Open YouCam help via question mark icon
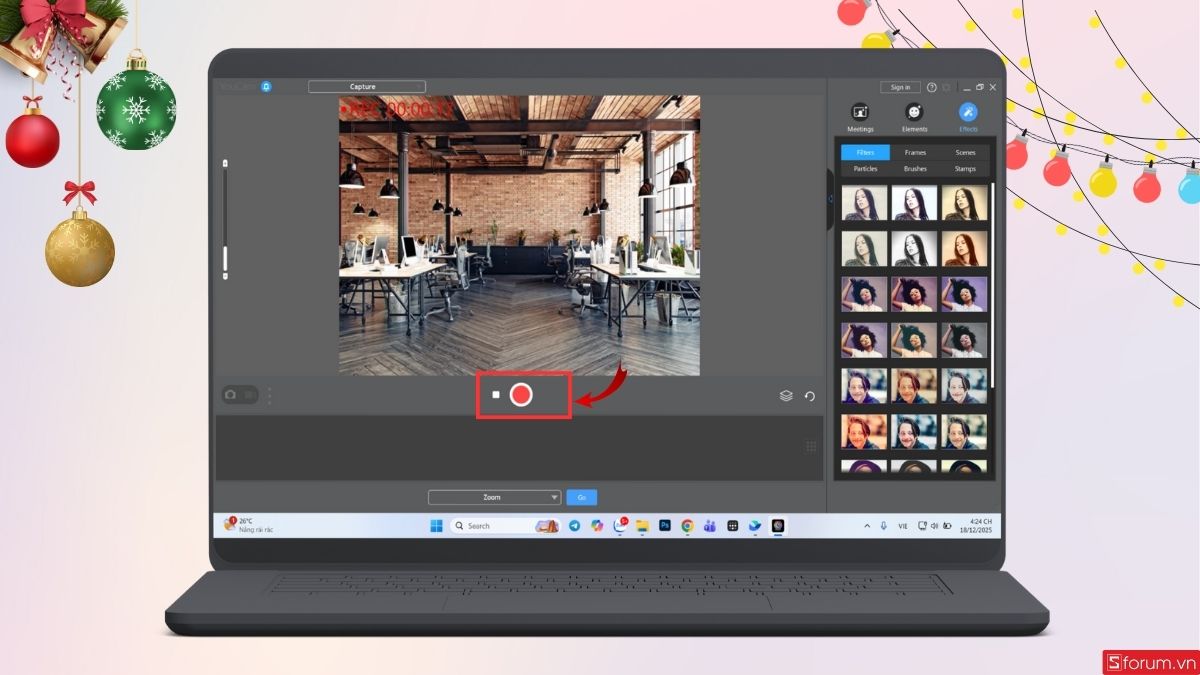 coord(933,87)
